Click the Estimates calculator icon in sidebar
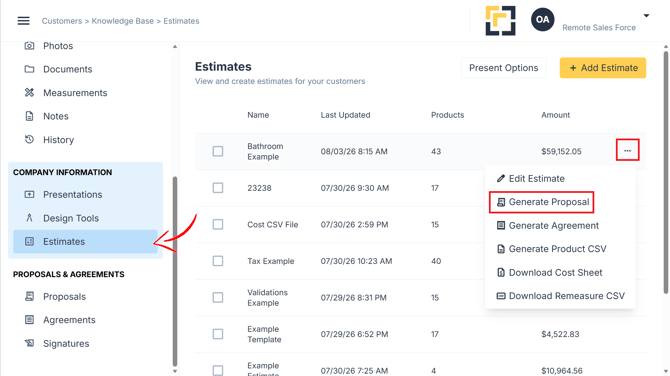670x376 pixels. tap(29, 241)
